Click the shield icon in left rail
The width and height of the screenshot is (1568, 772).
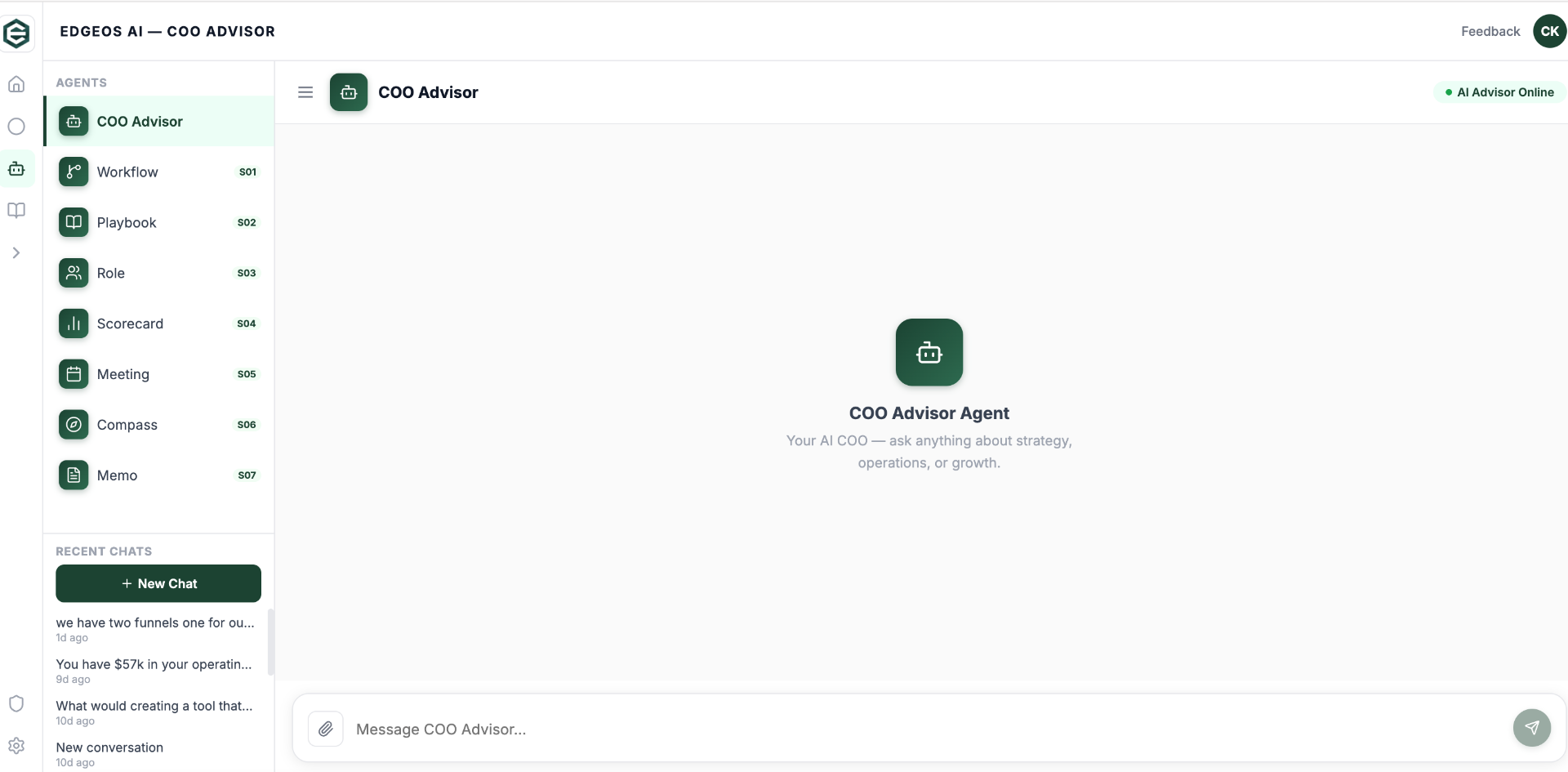16,703
